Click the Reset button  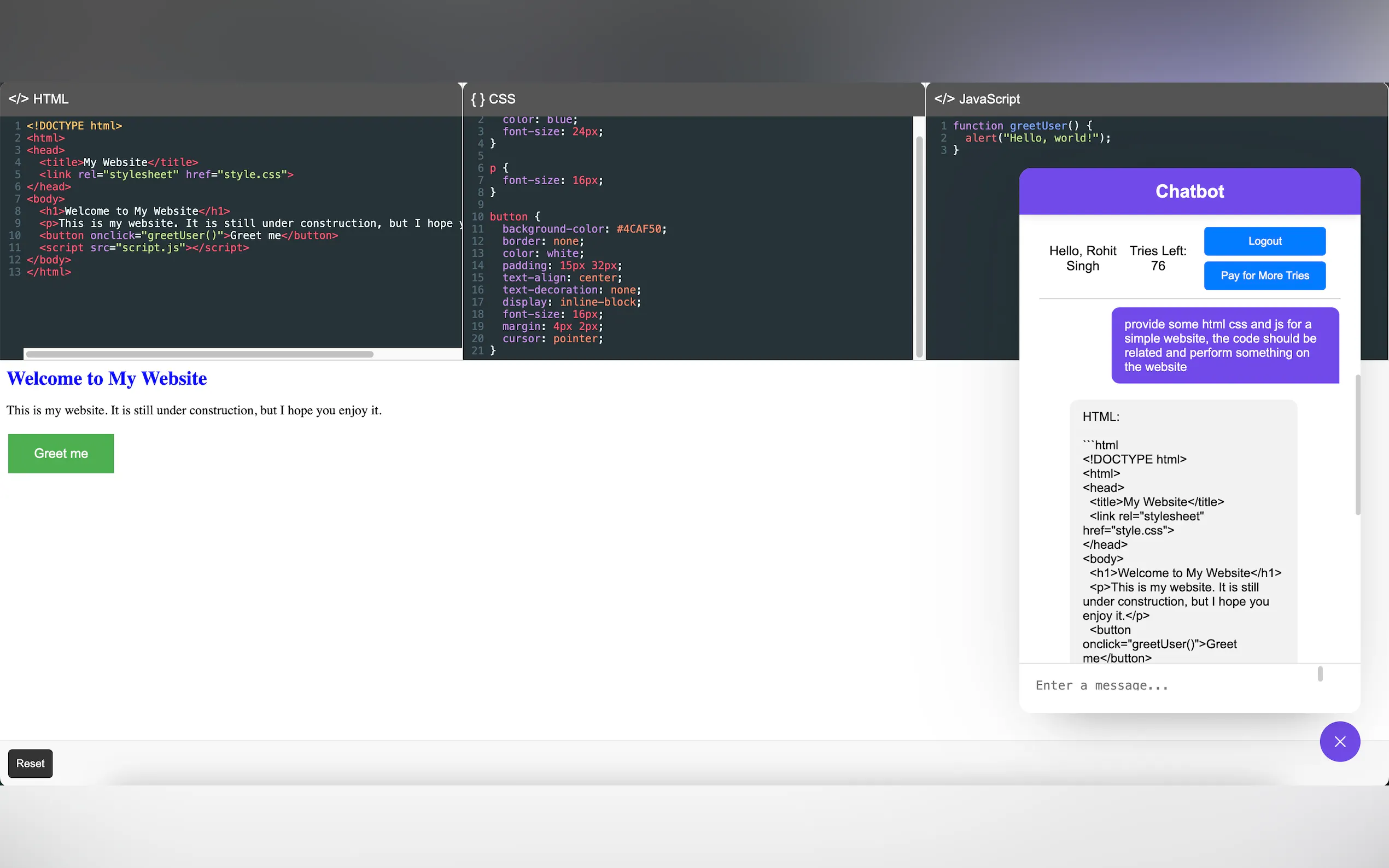30,764
